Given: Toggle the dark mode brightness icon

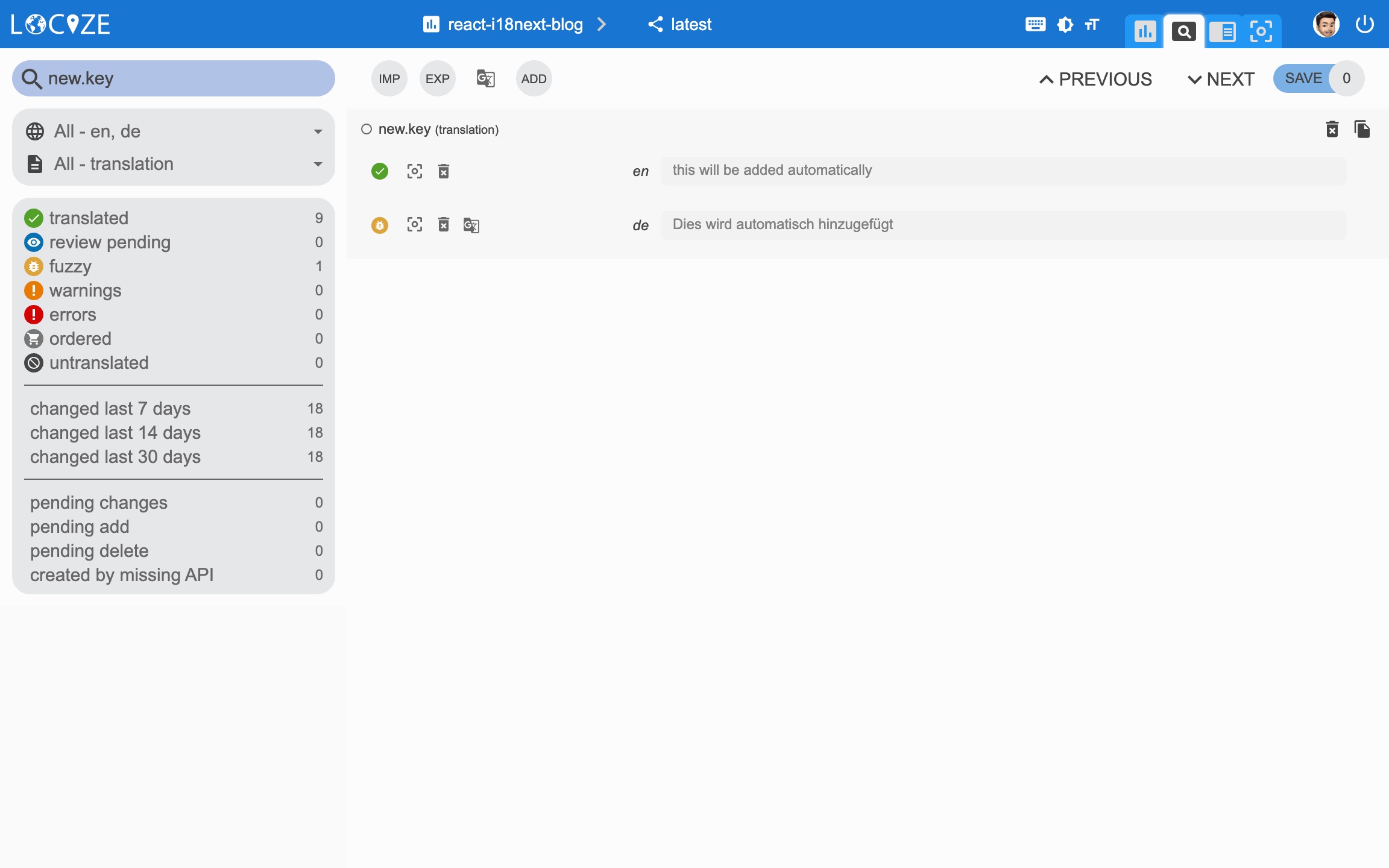Looking at the screenshot, I should point(1065,25).
